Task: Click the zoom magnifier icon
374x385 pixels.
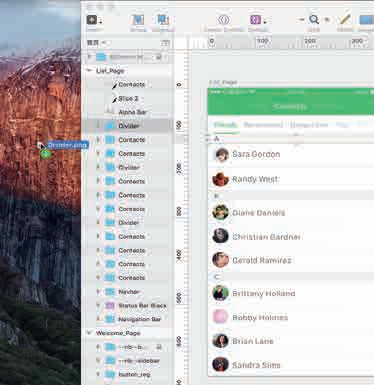Action: pos(314,20)
